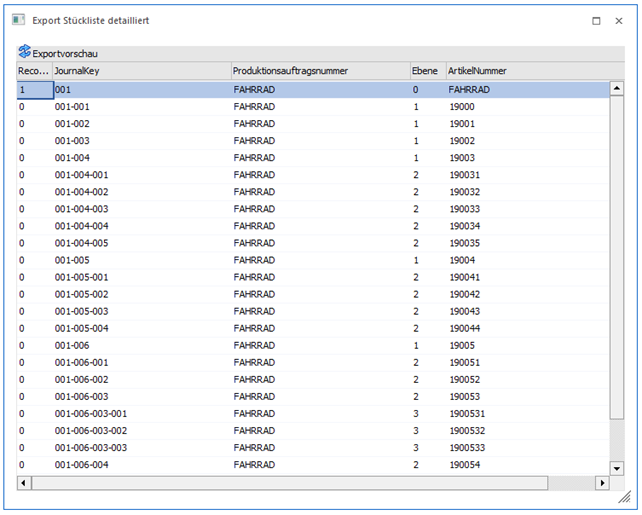Image resolution: width=642 pixels, height=515 pixels.
Task: Maximize the Export Stückliste detailliert window
Action: (x=596, y=20)
